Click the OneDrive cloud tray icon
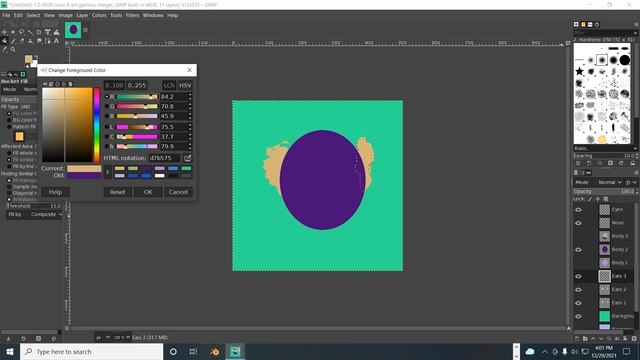The height and width of the screenshot is (360, 640). pos(530,351)
